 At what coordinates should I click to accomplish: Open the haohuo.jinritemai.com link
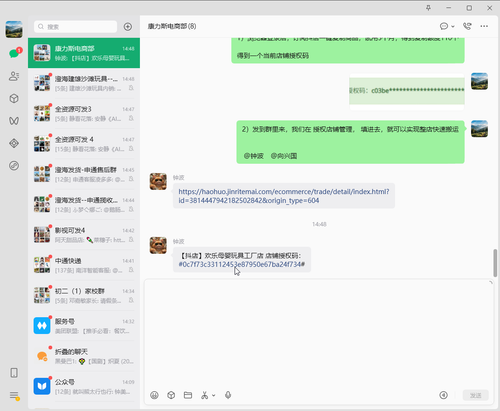click(284, 196)
